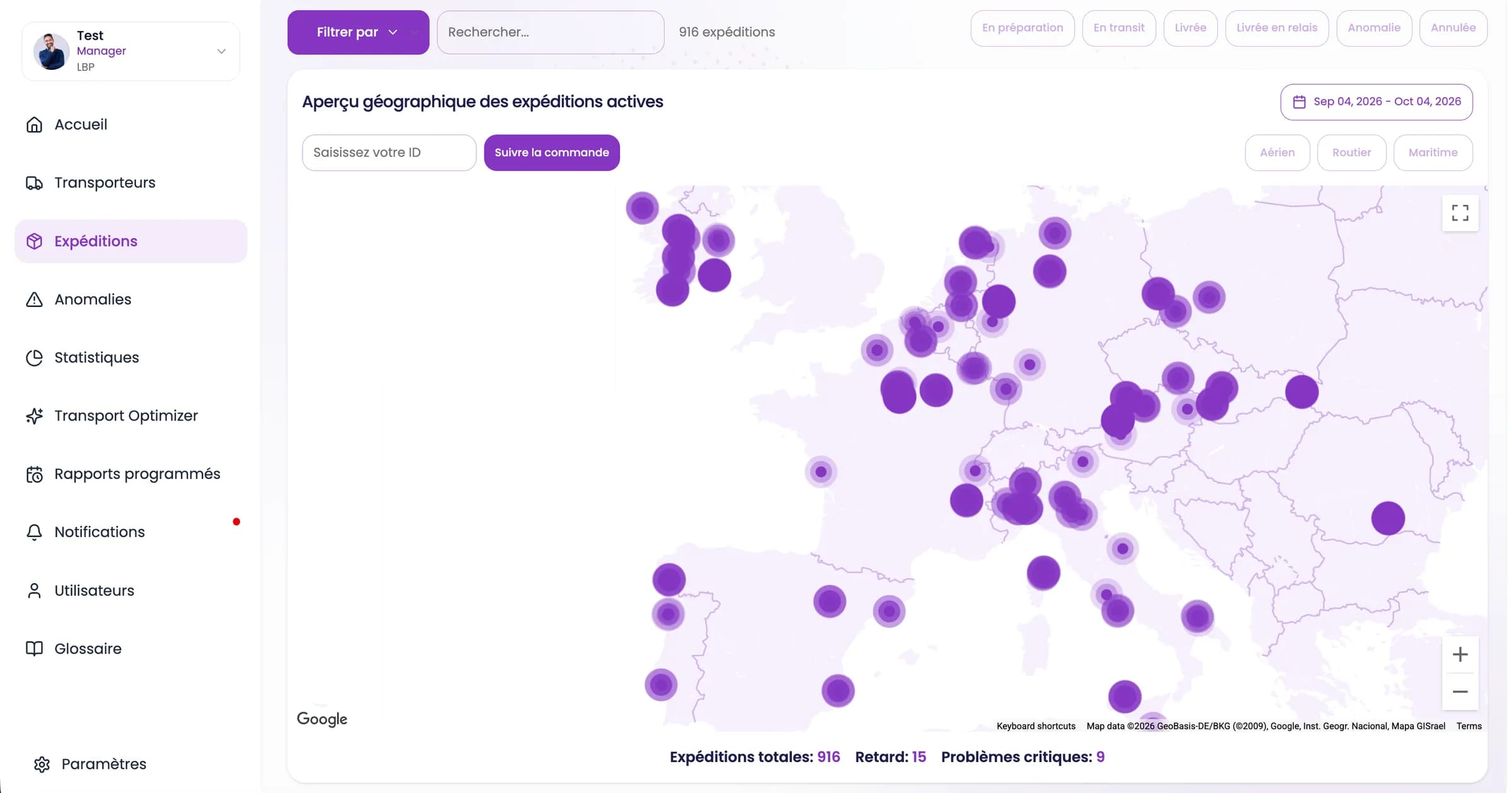Open the Sep 04 - Oct 04 date picker

[1376, 102]
